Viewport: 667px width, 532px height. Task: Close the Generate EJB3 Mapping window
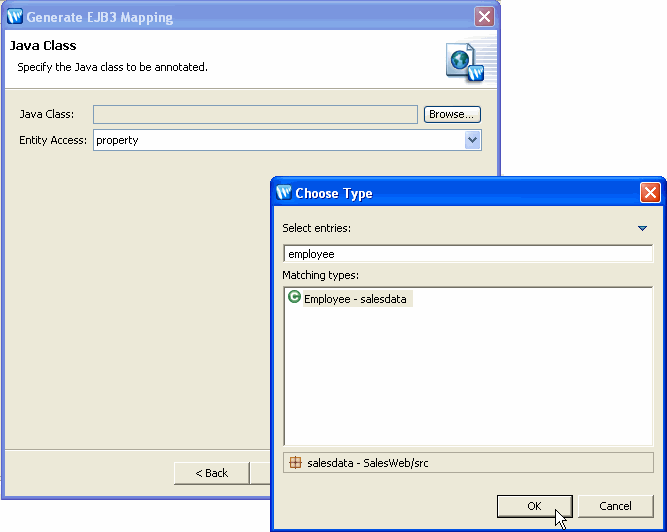(484, 17)
